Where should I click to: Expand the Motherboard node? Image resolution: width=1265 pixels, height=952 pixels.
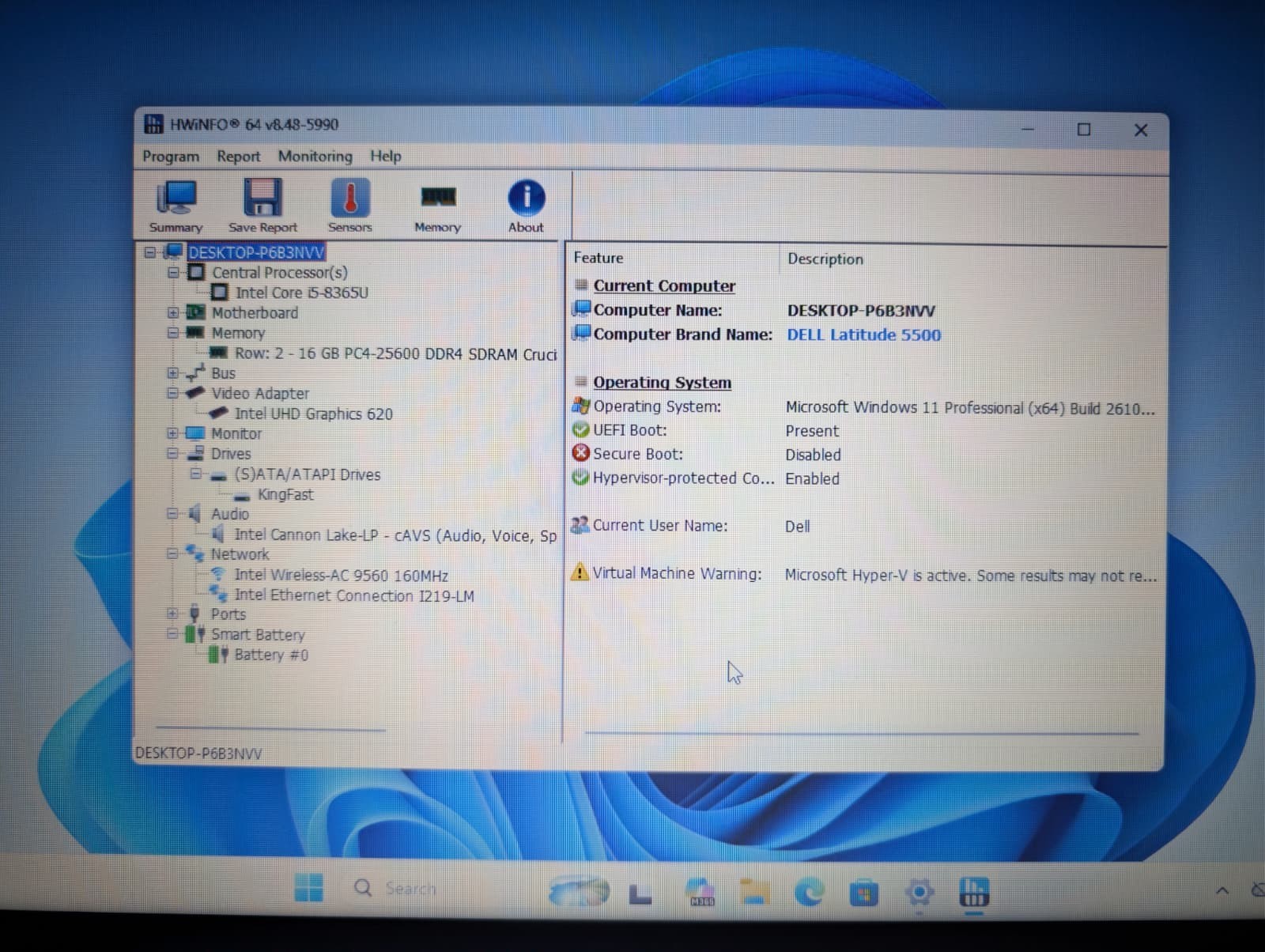click(x=173, y=312)
